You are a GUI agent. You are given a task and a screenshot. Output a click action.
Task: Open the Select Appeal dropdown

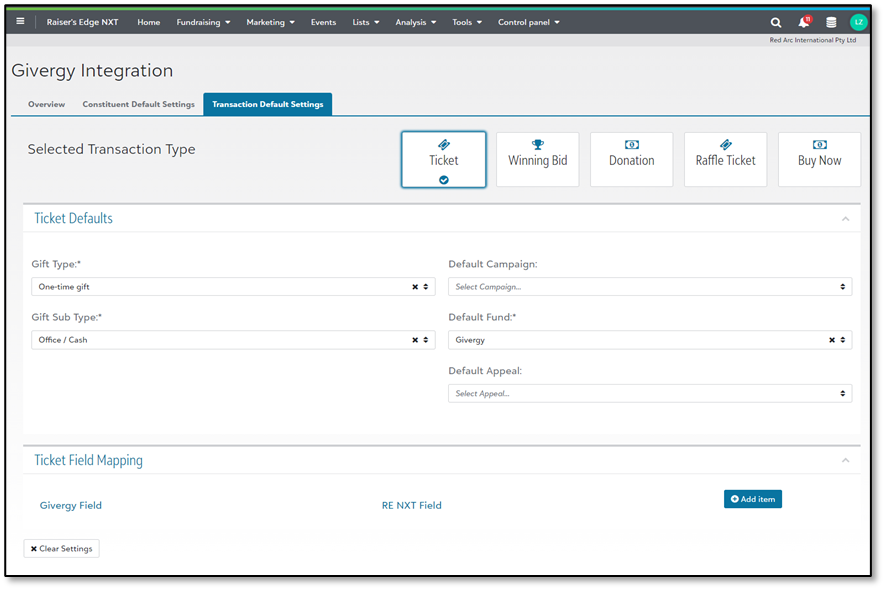(650, 393)
